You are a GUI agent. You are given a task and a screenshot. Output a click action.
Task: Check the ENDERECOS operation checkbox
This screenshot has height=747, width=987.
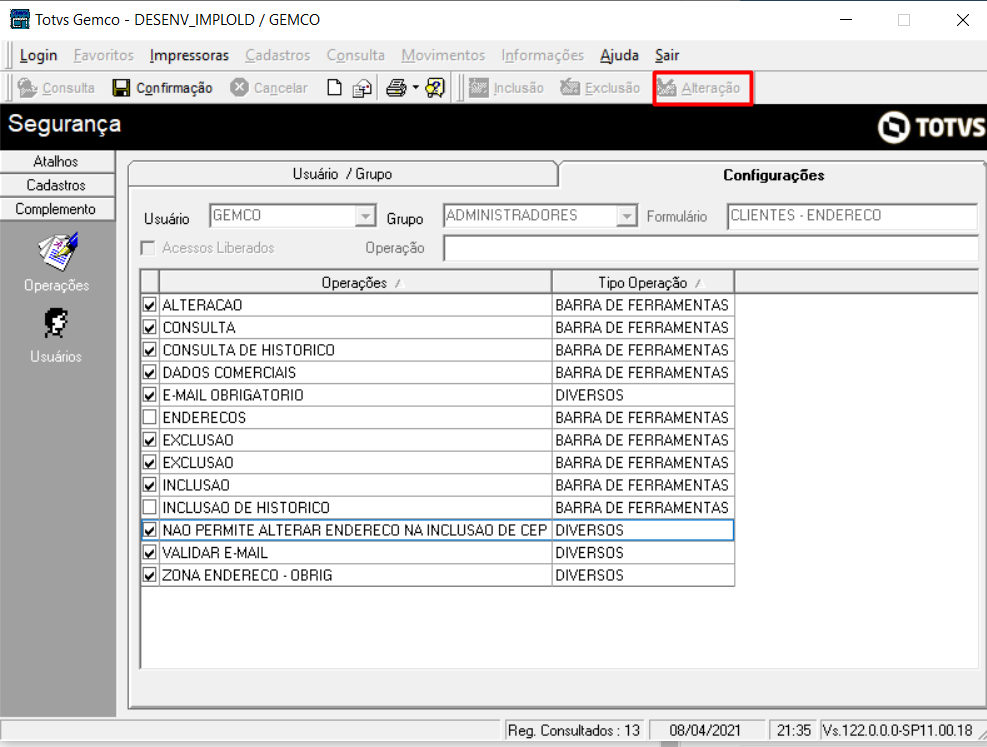pos(149,417)
